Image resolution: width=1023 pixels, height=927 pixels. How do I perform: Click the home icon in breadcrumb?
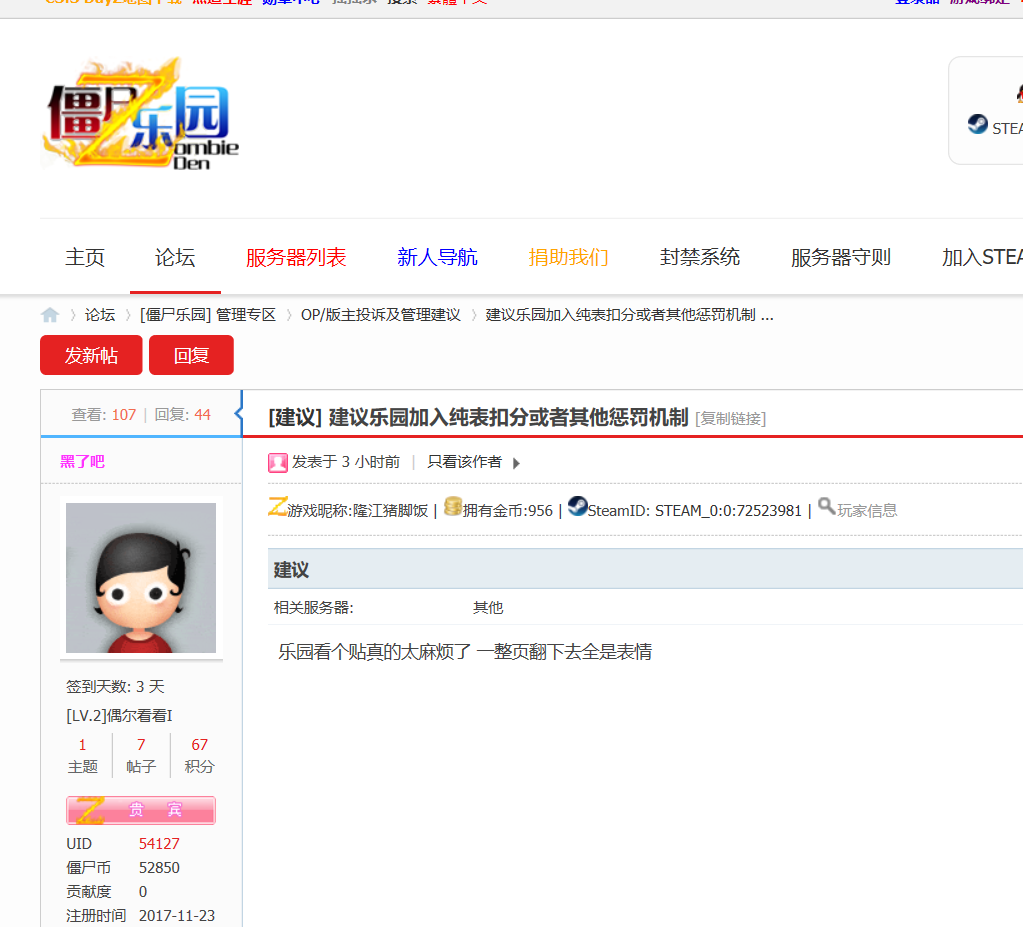(50, 315)
